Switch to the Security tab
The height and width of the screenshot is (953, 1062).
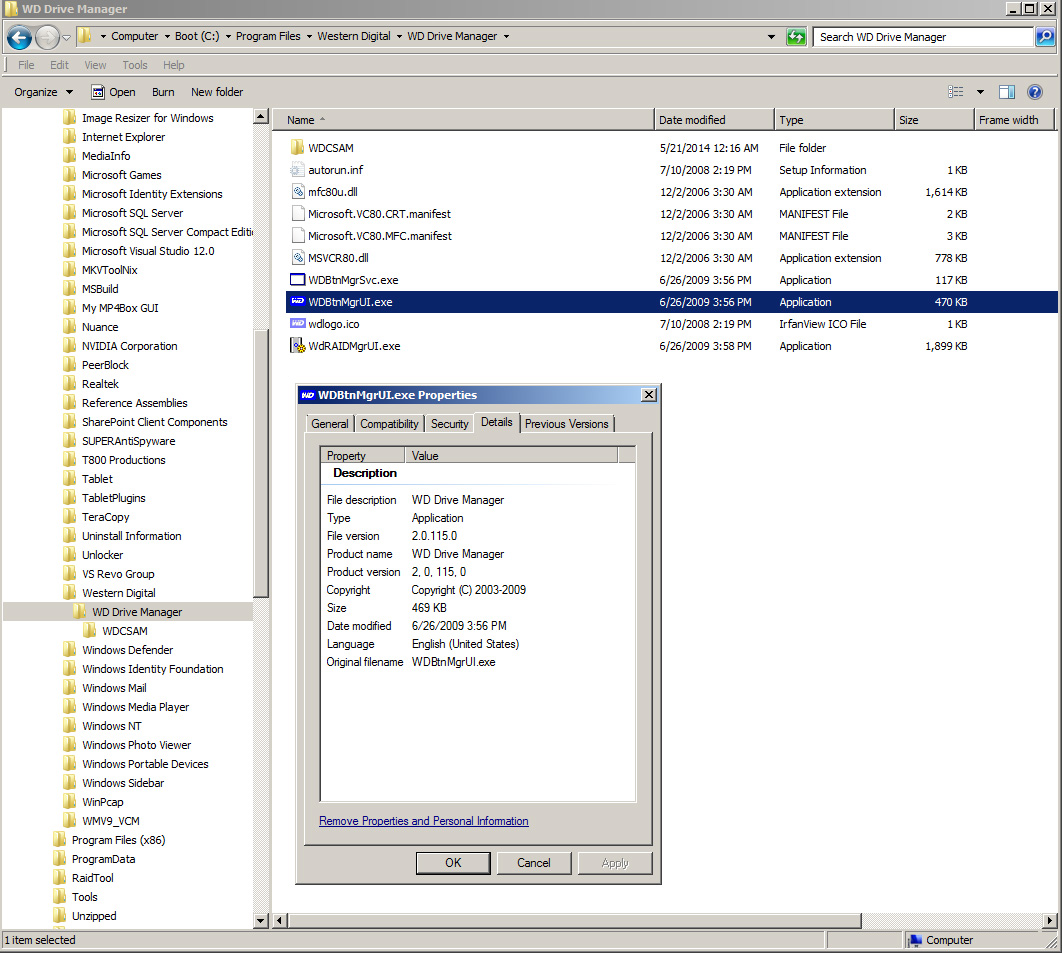(450, 424)
